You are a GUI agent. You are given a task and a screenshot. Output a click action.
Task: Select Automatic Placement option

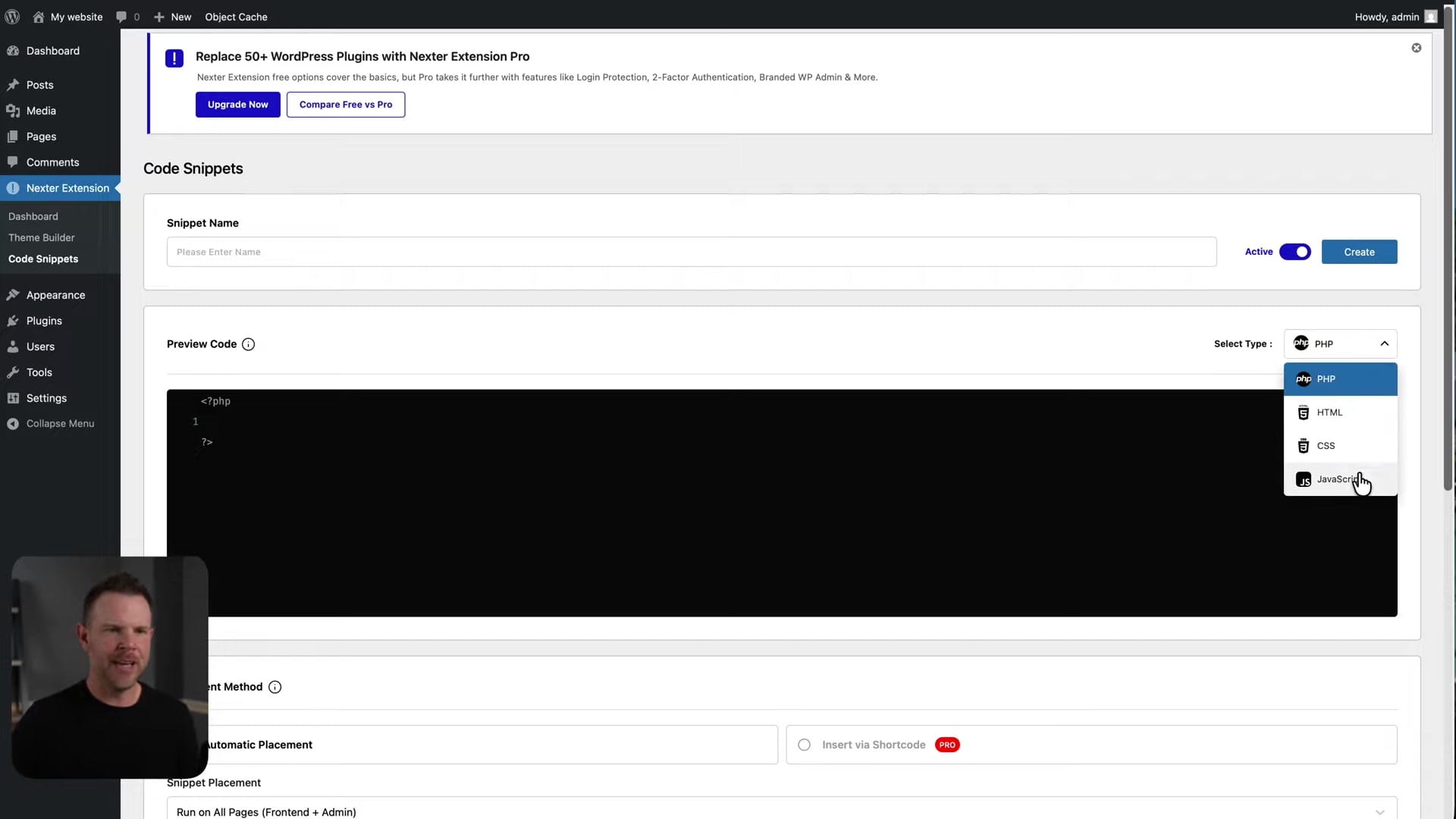472,745
